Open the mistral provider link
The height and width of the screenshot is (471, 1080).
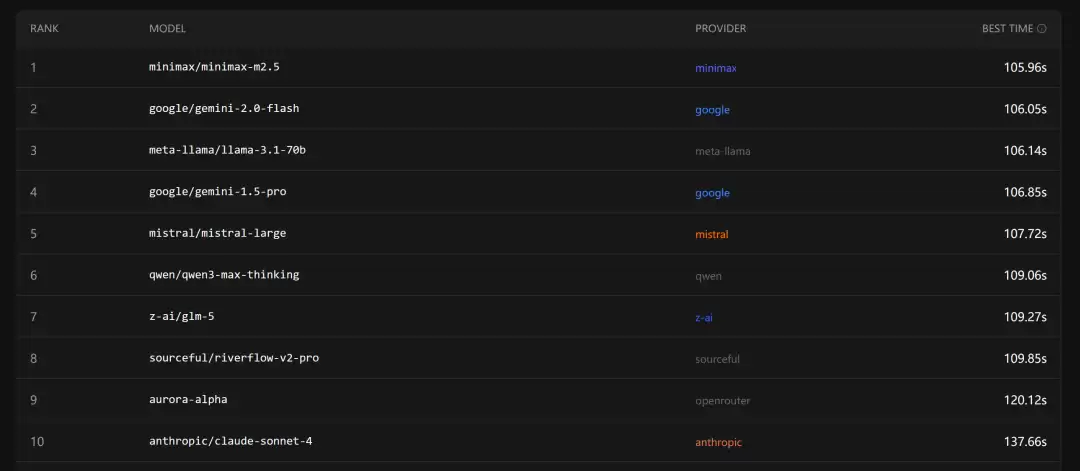click(712, 235)
